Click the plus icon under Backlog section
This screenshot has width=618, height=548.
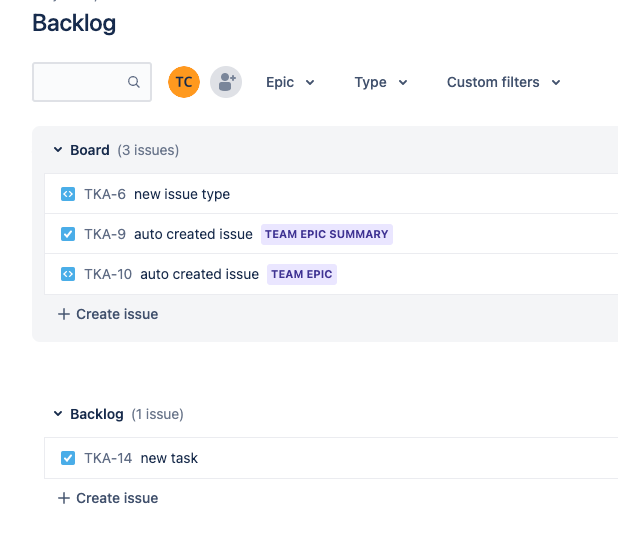(x=64, y=498)
